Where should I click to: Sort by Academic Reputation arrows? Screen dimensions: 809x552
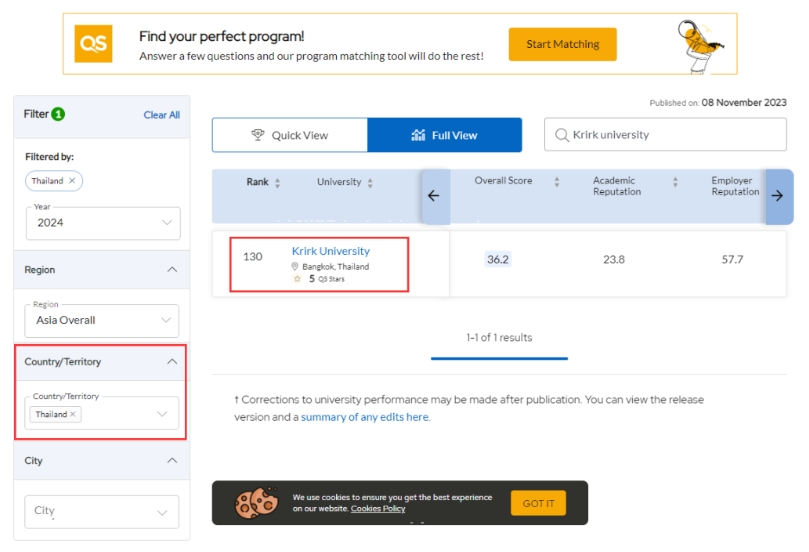675,181
